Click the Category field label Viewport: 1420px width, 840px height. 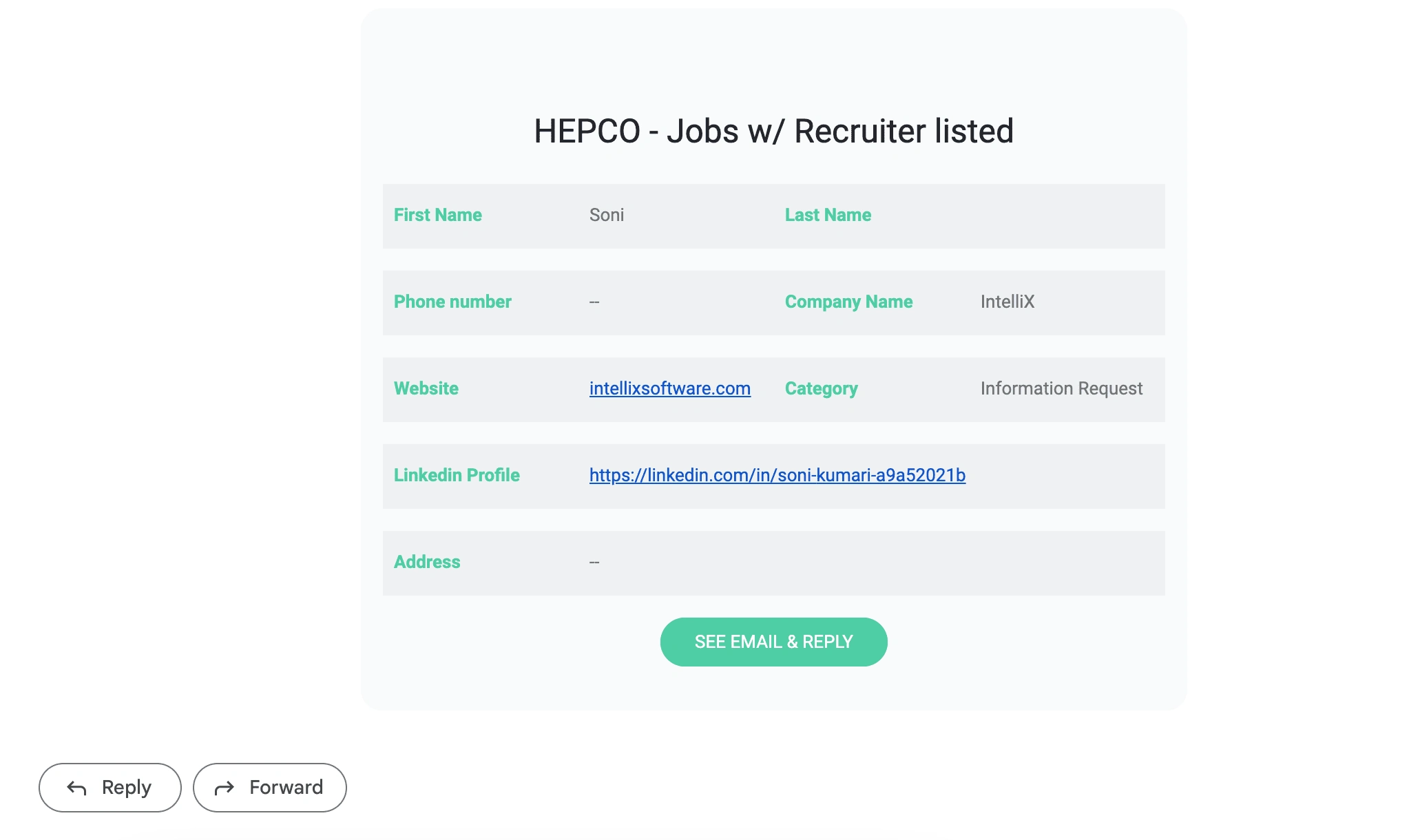(x=821, y=388)
